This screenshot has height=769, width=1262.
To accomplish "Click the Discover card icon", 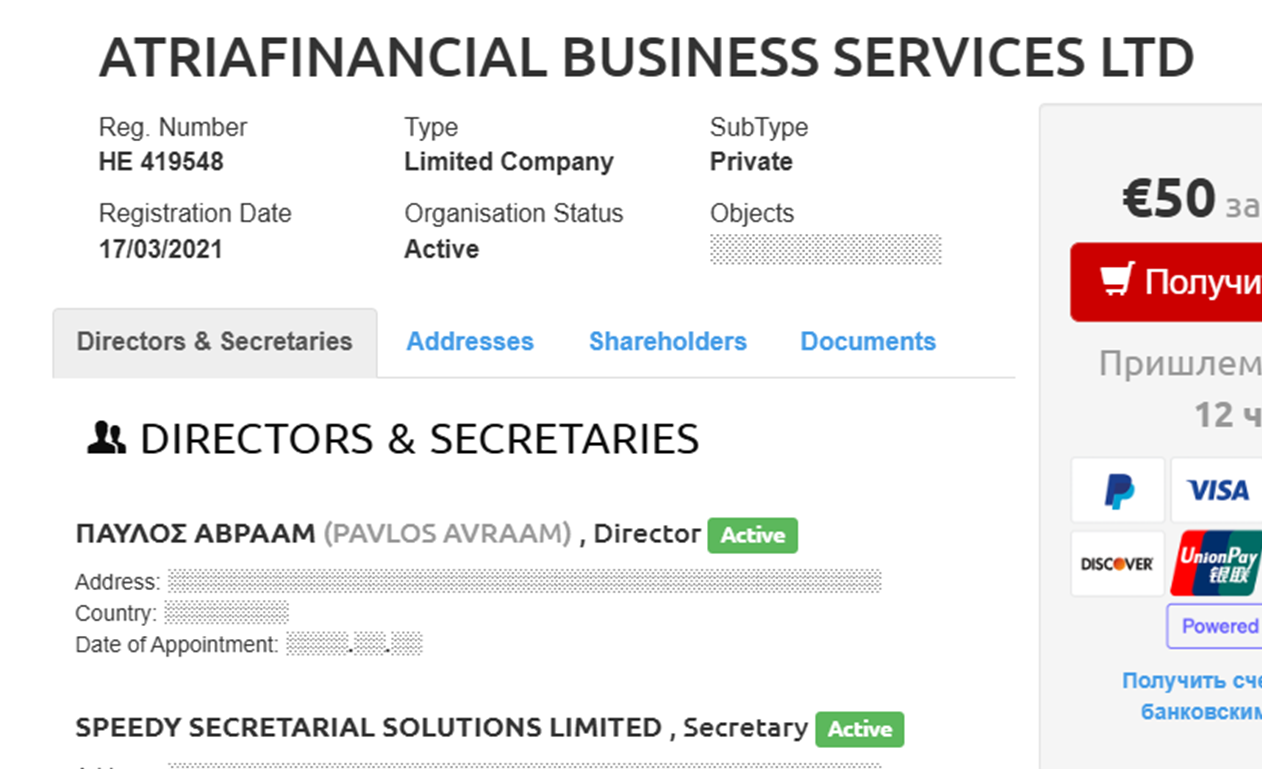I will [1117, 564].
